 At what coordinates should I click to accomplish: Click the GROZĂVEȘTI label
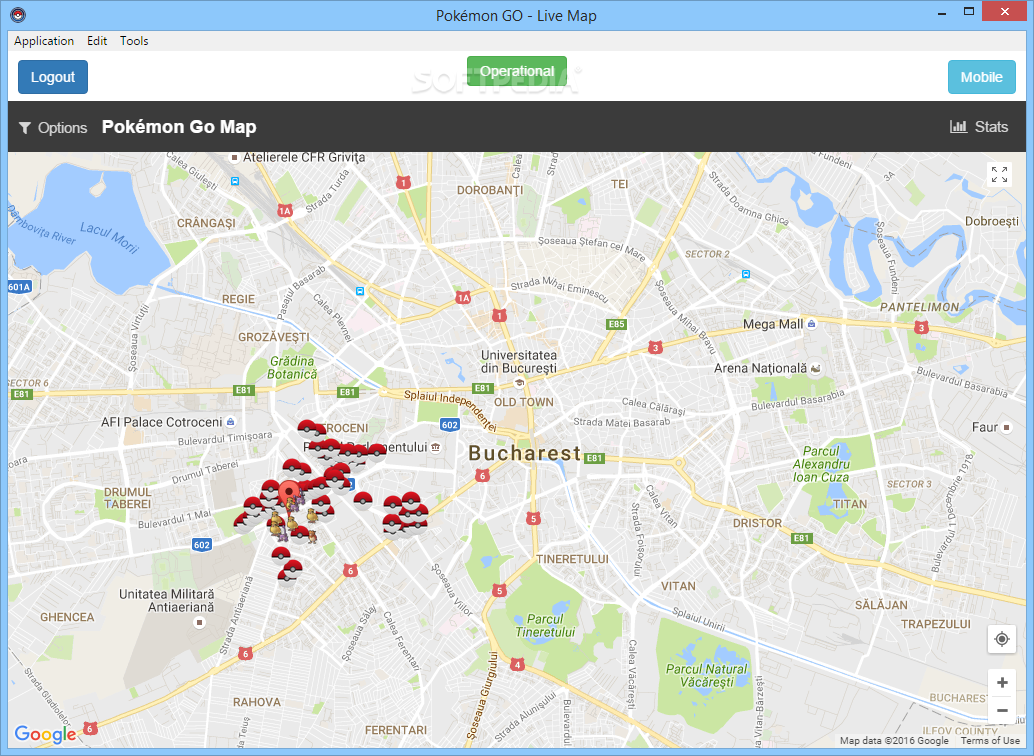(x=274, y=336)
